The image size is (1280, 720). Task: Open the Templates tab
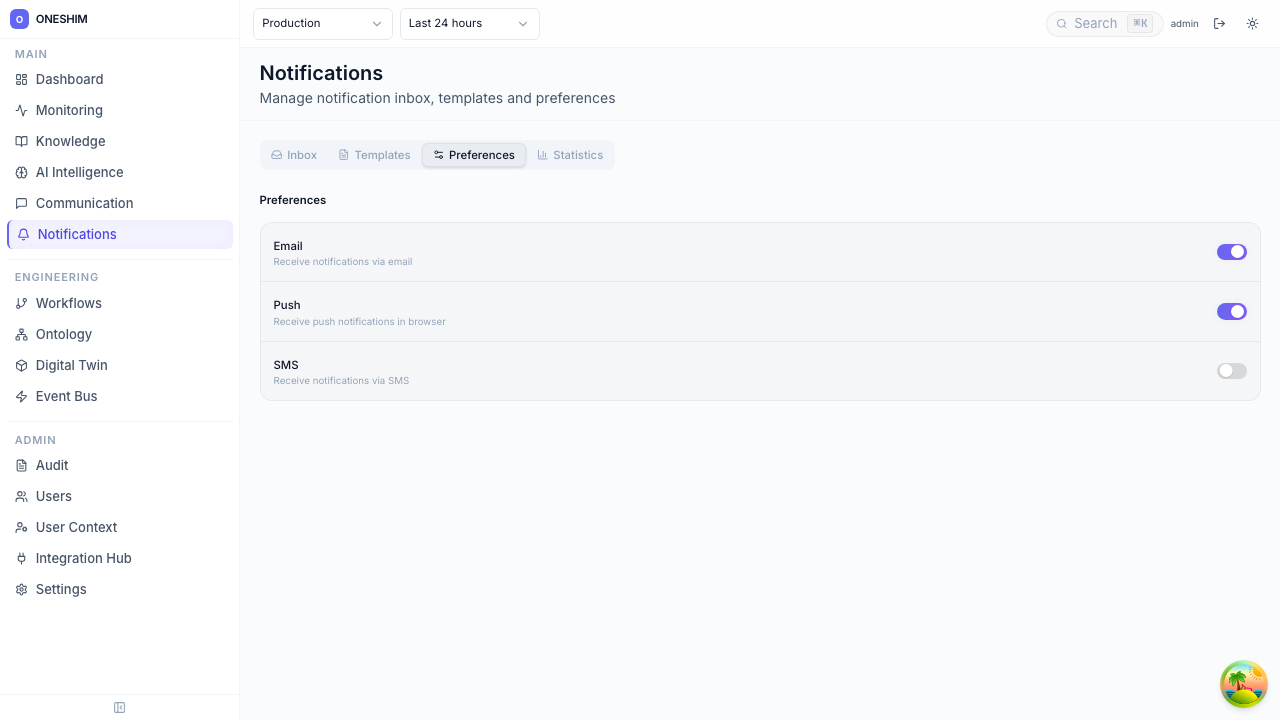click(374, 155)
